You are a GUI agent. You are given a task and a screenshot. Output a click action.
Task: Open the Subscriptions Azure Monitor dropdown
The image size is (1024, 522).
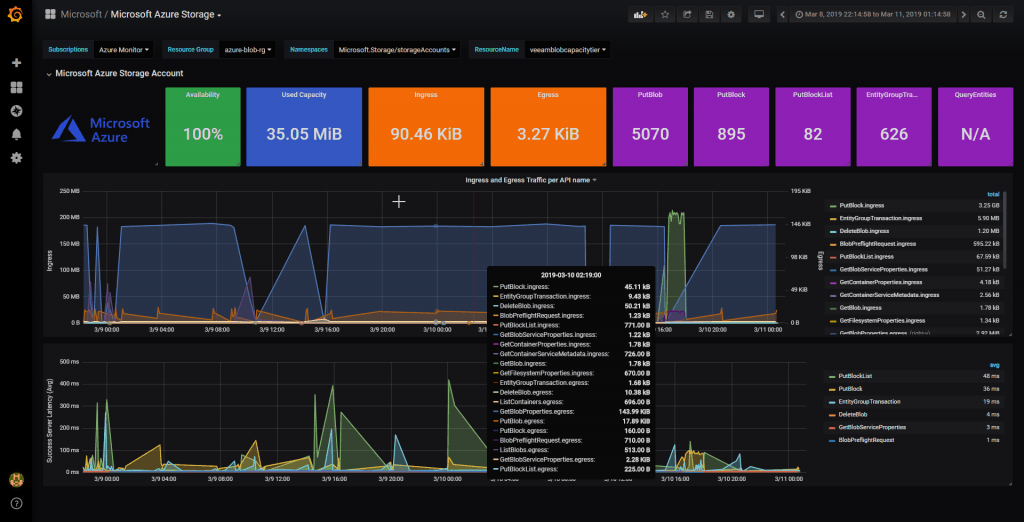[x=124, y=49]
